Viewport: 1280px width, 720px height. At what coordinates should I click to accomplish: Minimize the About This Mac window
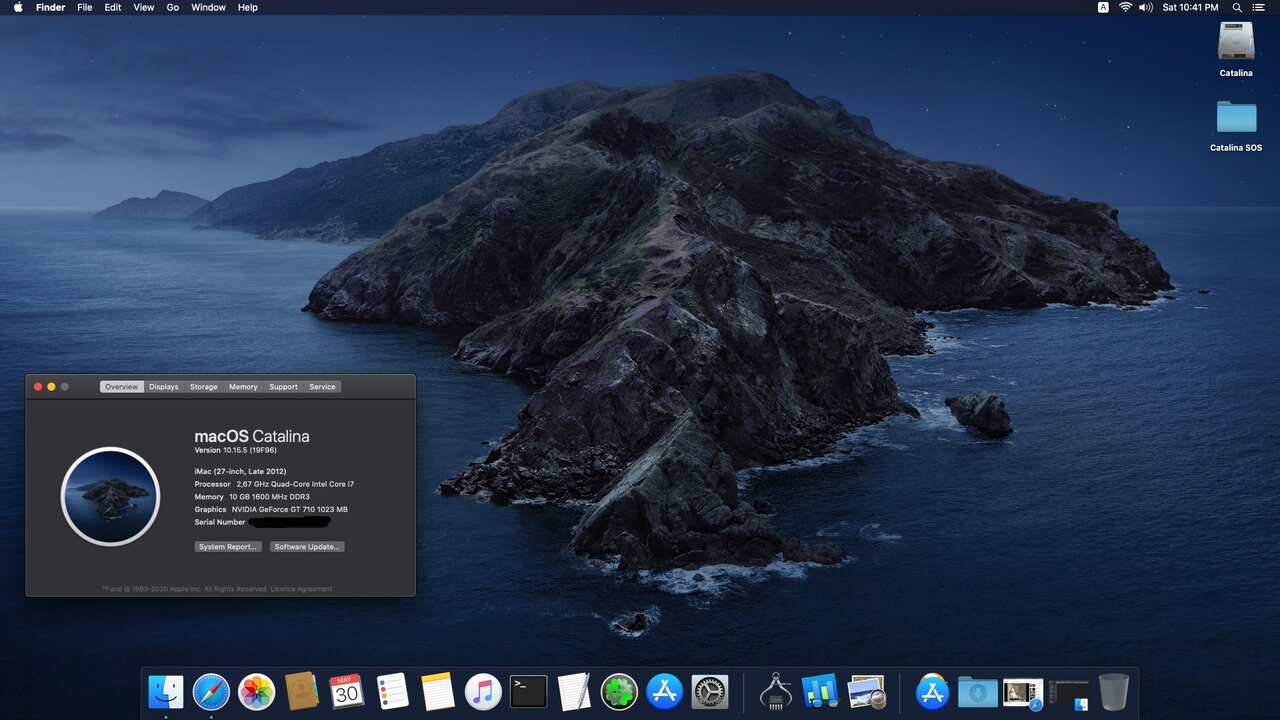click(x=51, y=387)
